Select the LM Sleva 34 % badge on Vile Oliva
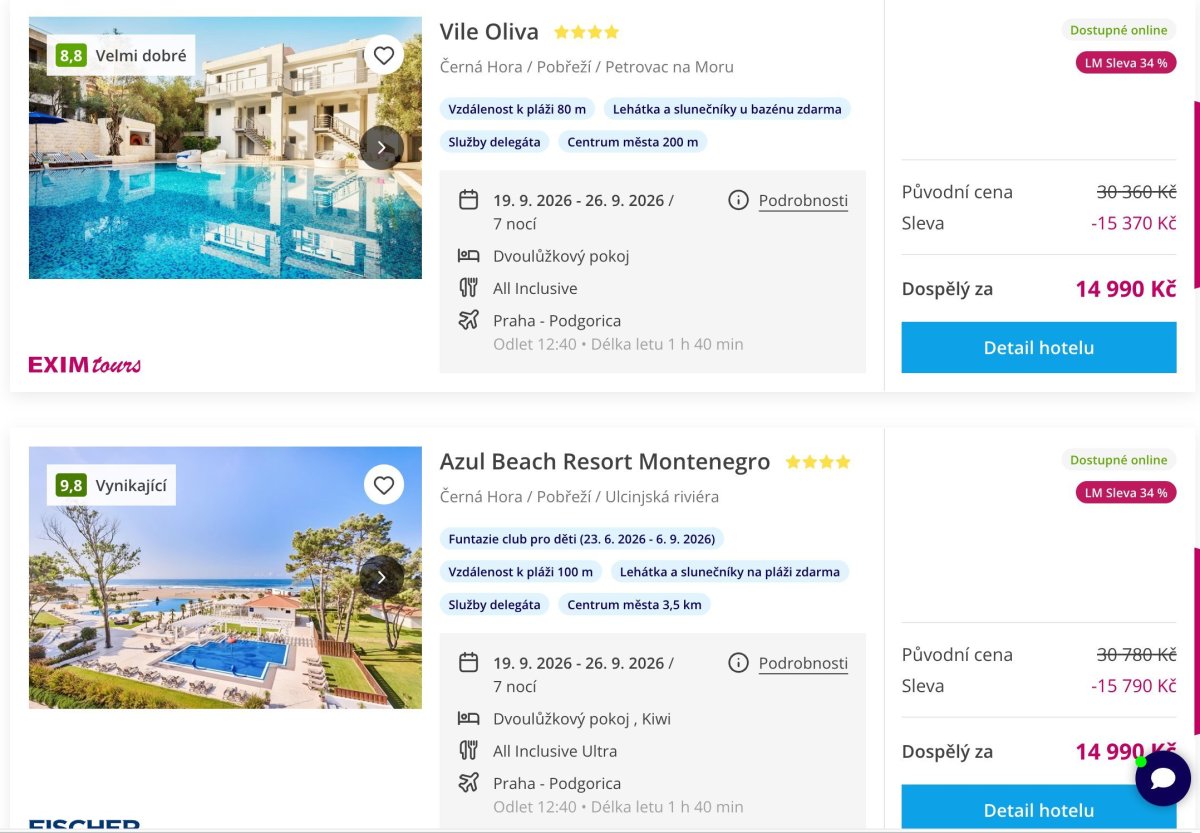Viewport: 1200px width, 833px height. tap(1126, 63)
